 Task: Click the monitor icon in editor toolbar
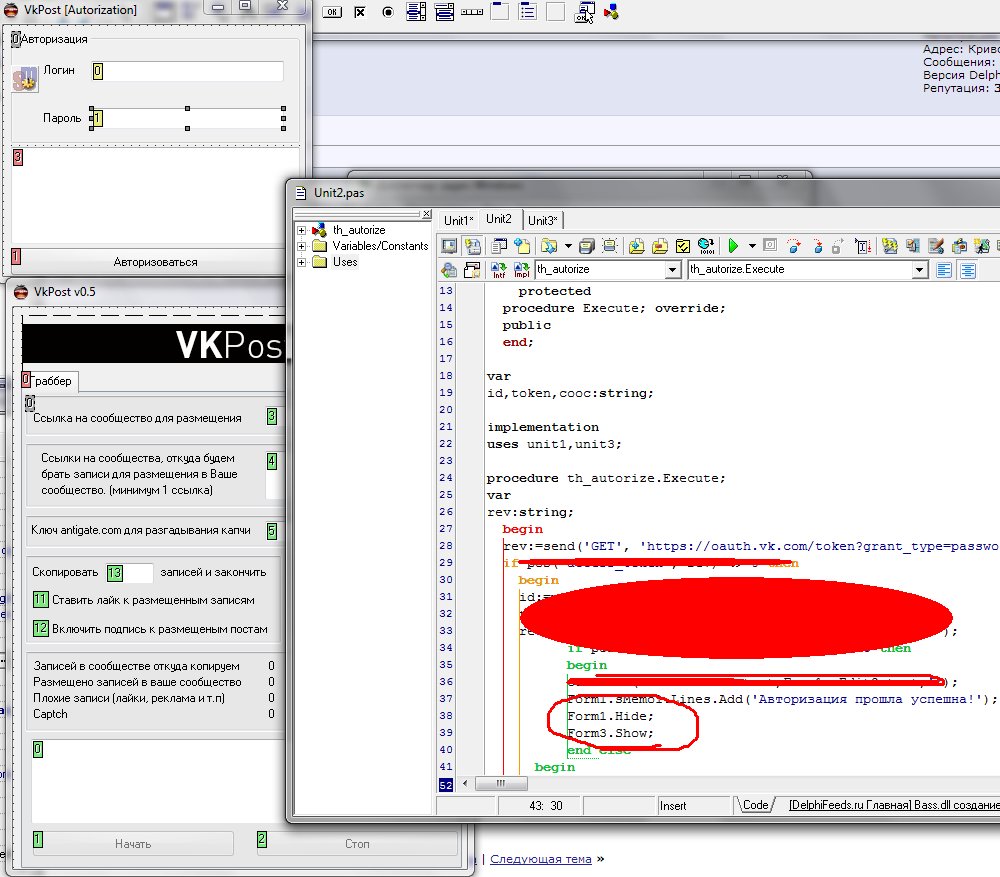(450, 246)
